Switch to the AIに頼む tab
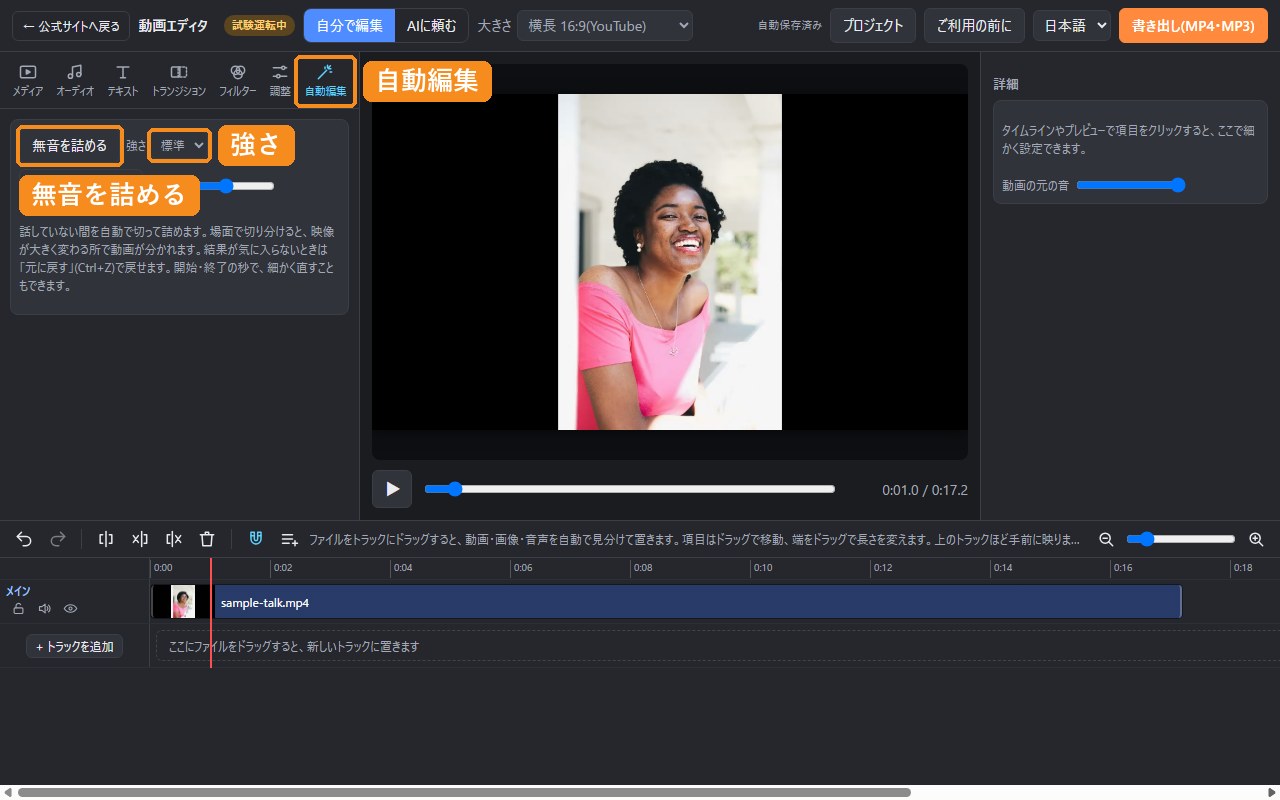Image resolution: width=1280 pixels, height=800 pixels. click(x=431, y=26)
